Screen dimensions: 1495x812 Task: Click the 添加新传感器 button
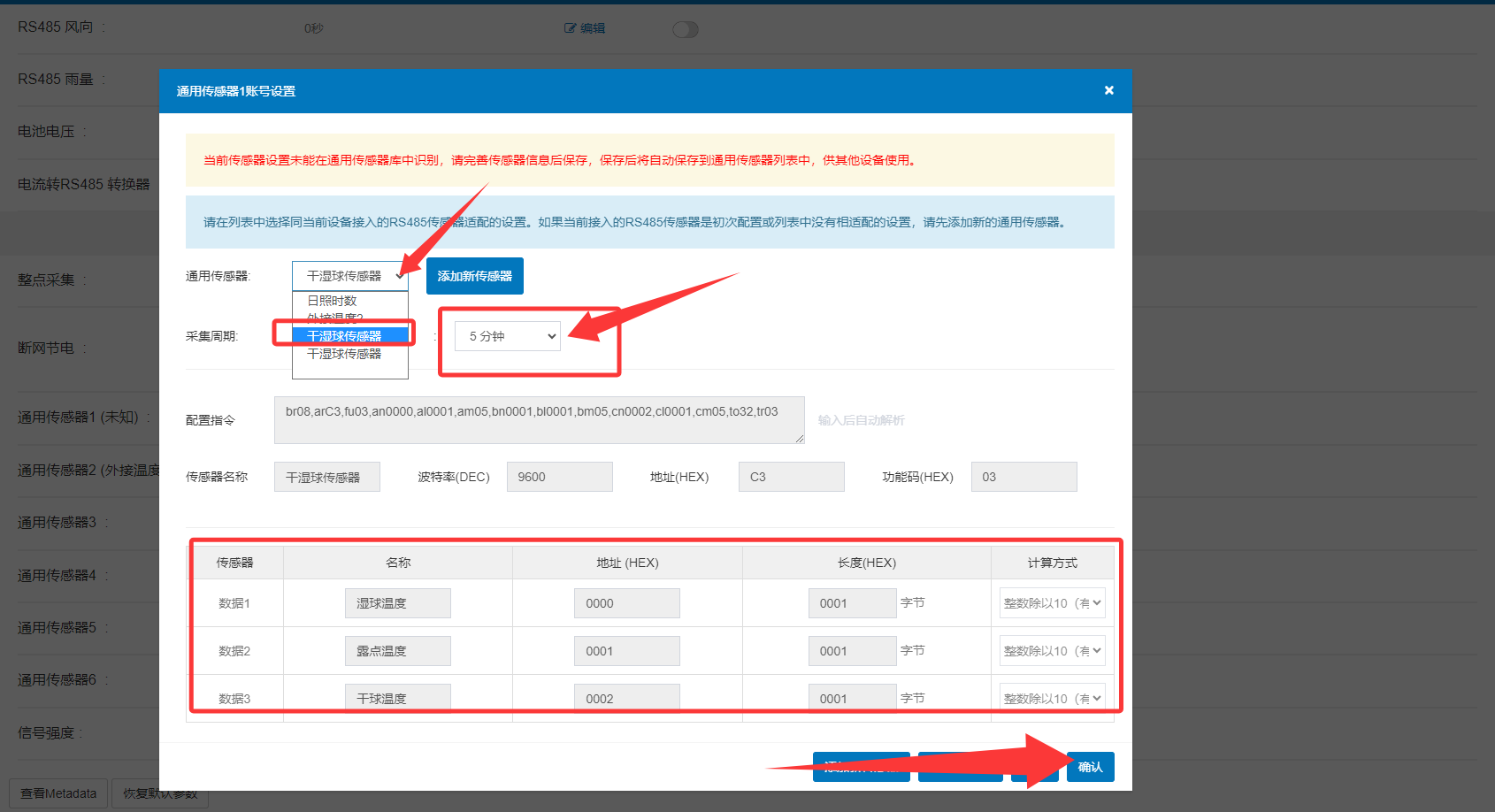475,276
